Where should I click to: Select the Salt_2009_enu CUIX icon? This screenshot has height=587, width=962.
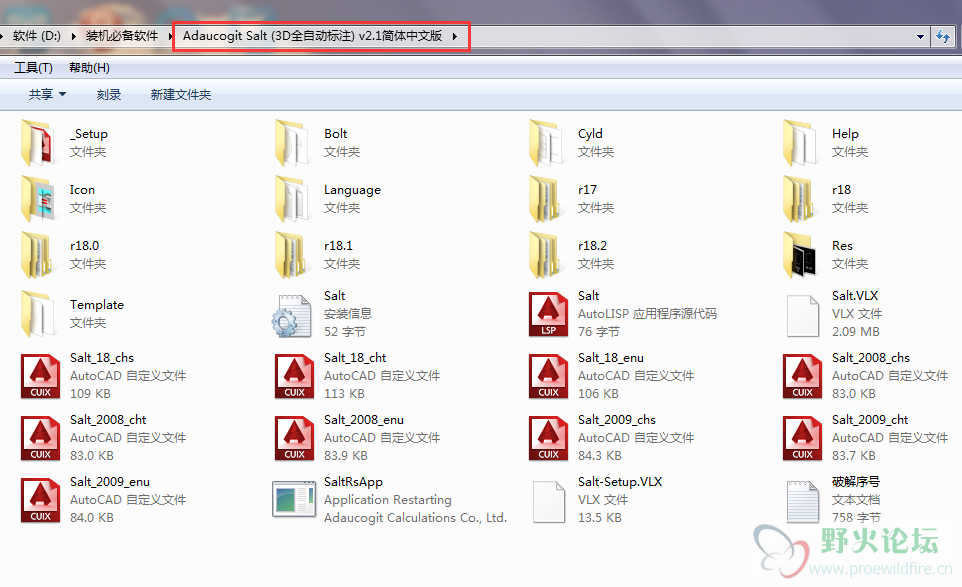[40, 501]
